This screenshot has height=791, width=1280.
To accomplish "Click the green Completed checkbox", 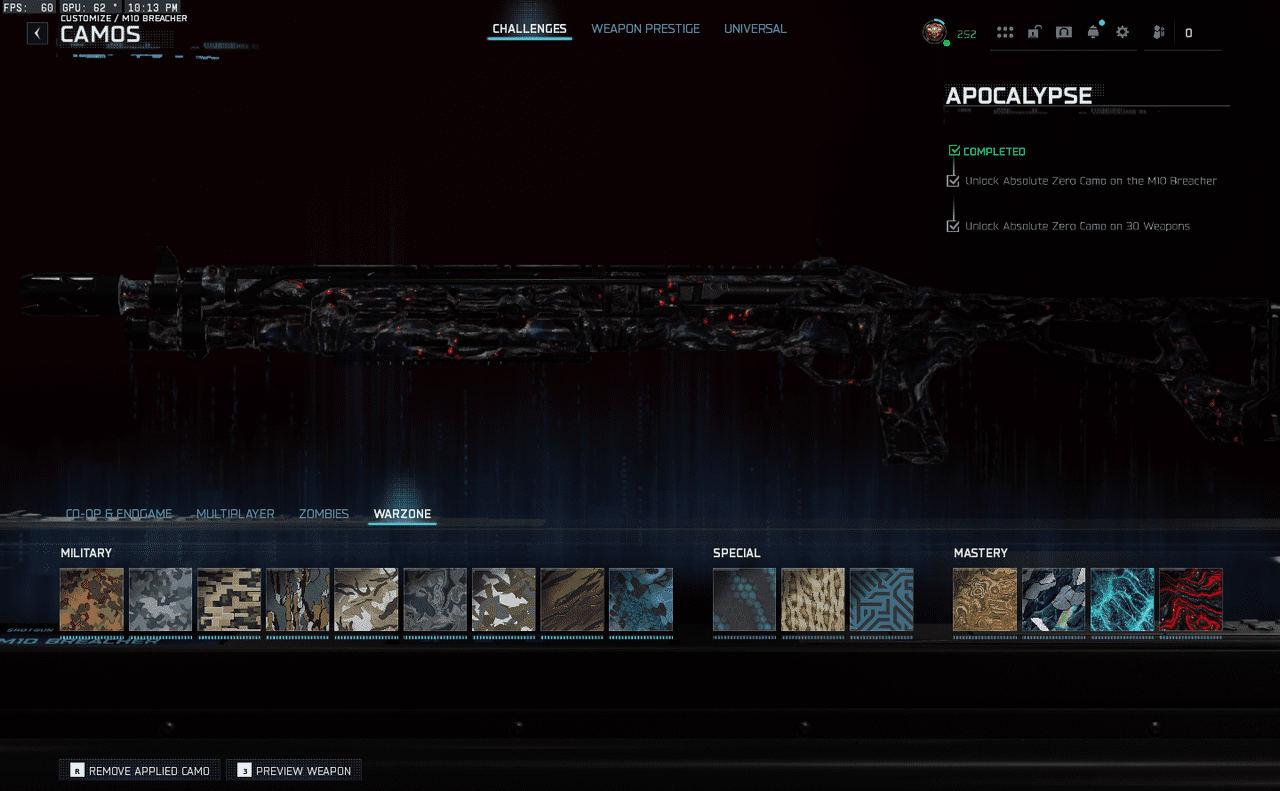I will click(x=954, y=151).
